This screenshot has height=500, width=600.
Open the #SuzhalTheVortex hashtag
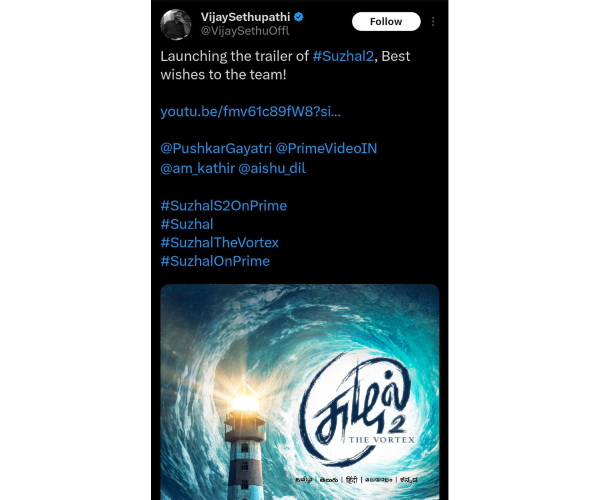tap(220, 243)
